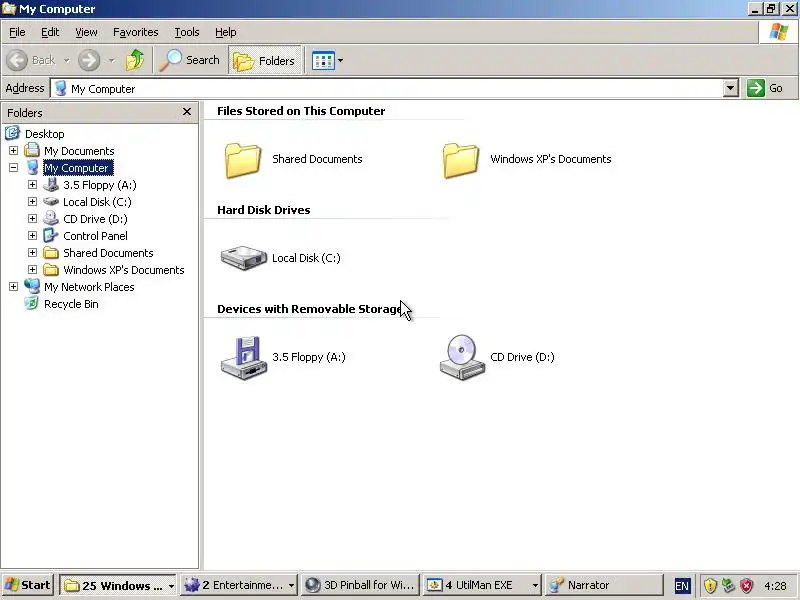This screenshot has width=800, height=600.
Task: Select My Network Places tree icon
Action: pyautogui.click(x=32, y=286)
